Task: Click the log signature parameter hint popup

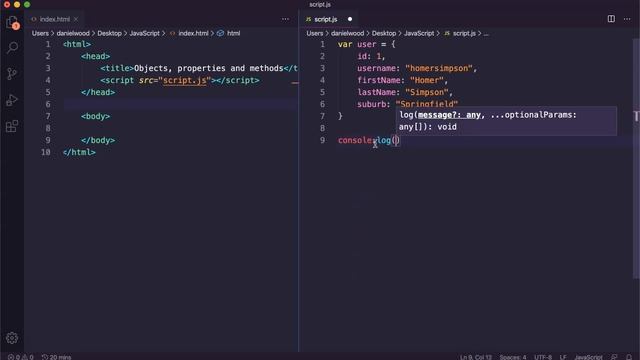Action: coord(506,121)
